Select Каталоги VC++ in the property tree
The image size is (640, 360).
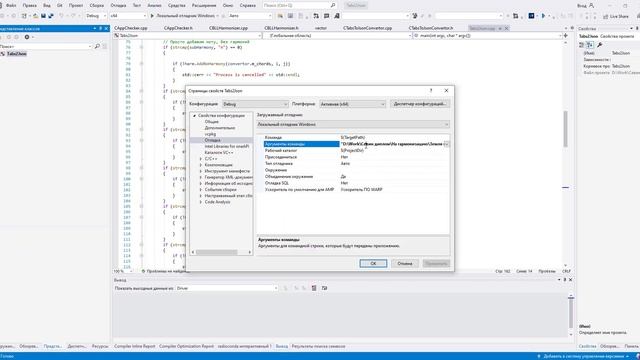click(219, 152)
